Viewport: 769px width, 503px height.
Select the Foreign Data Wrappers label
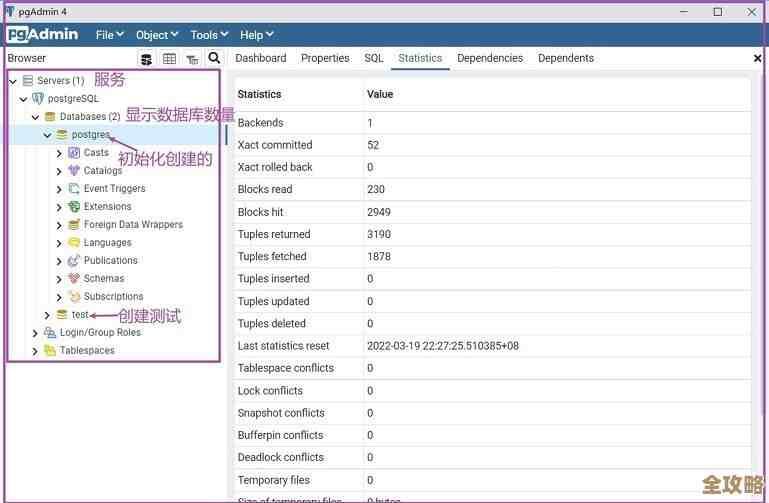(x=133, y=224)
